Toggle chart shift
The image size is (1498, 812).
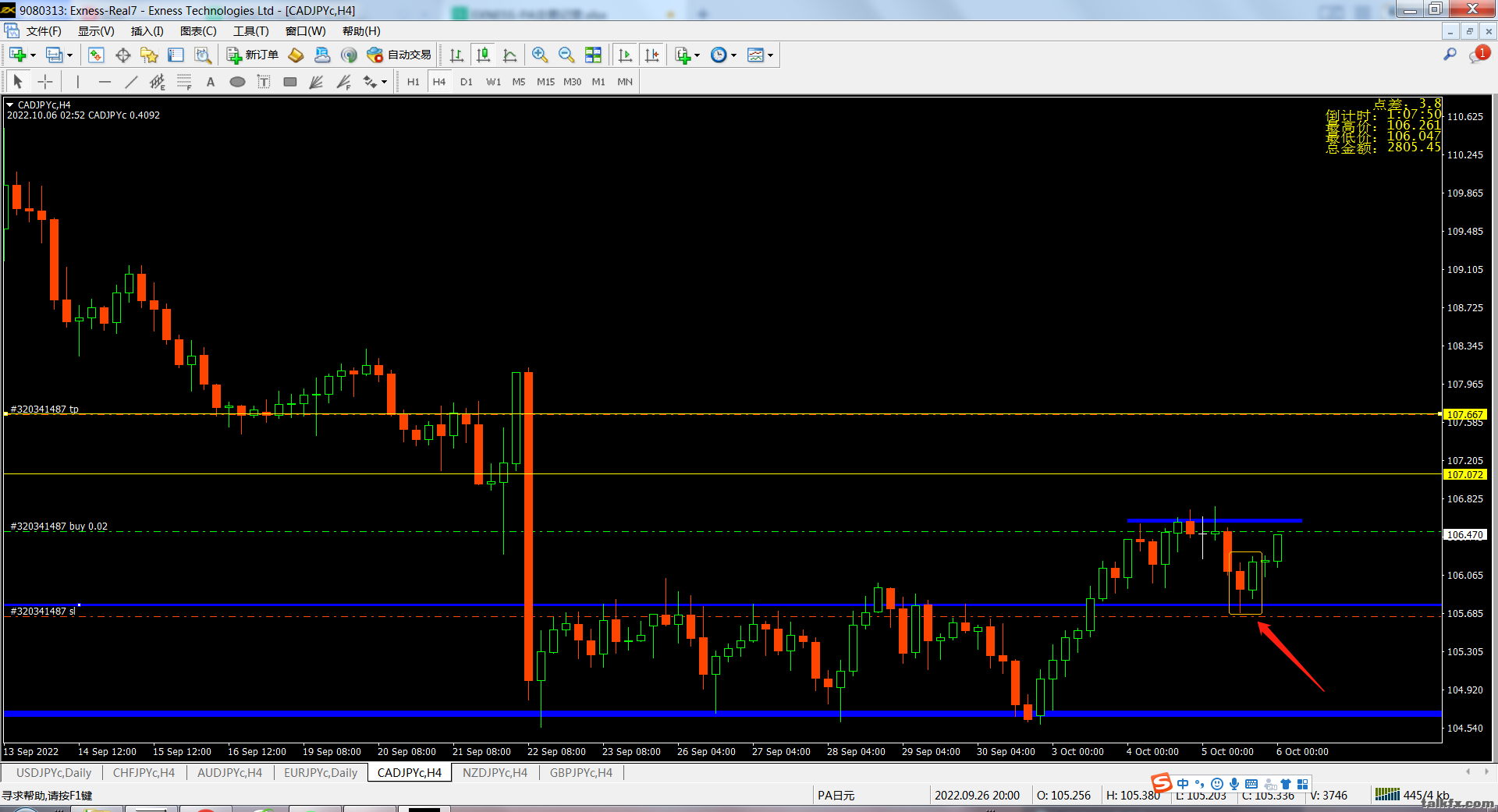pyautogui.click(x=651, y=55)
